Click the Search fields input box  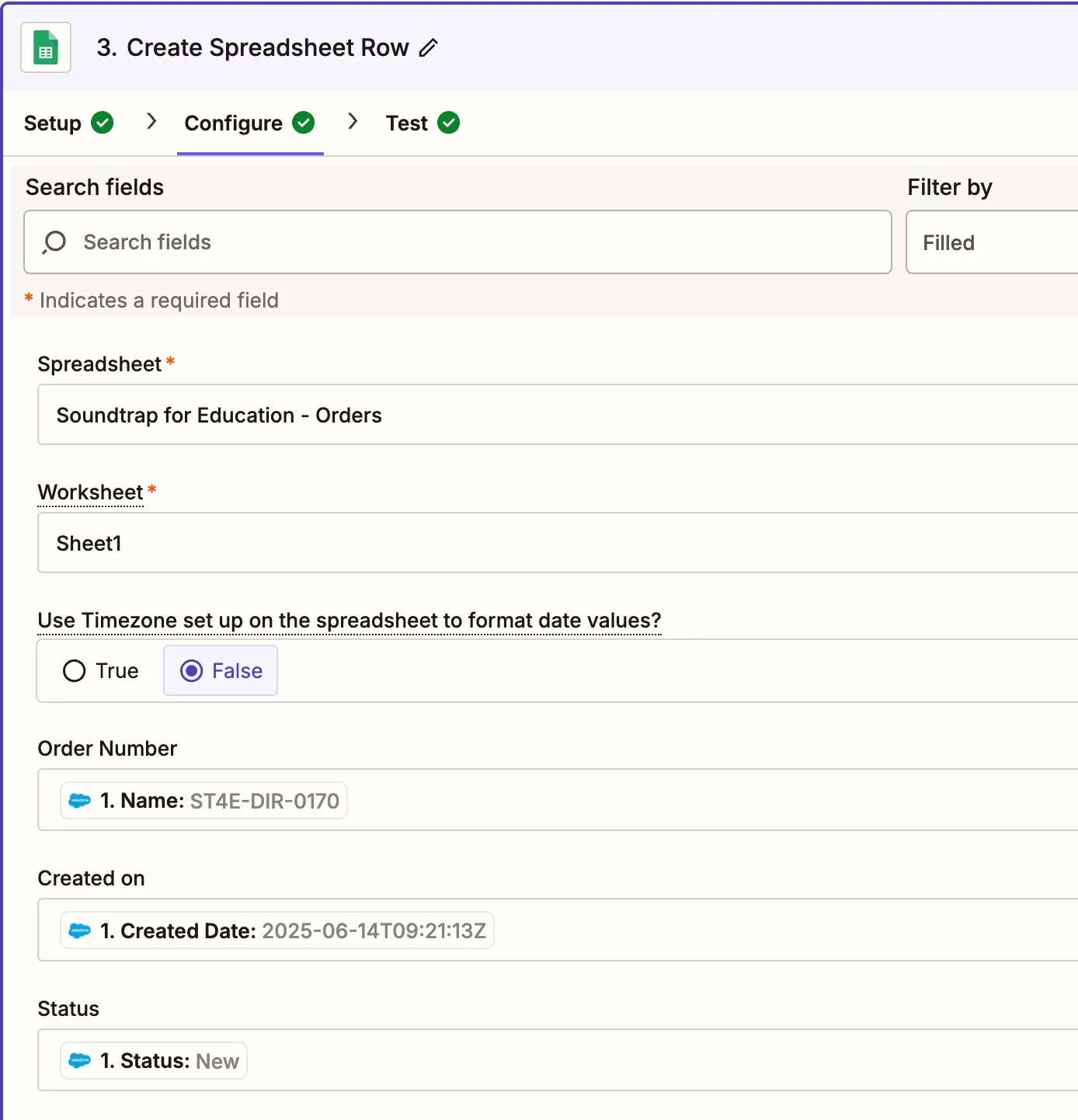(x=457, y=242)
